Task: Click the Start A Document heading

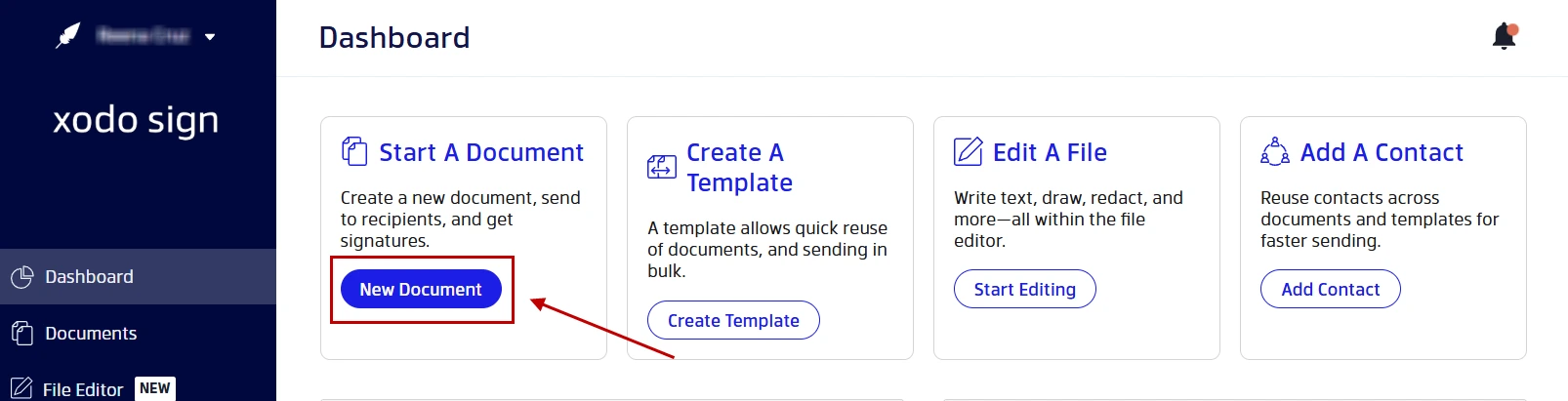Action: [x=481, y=152]
